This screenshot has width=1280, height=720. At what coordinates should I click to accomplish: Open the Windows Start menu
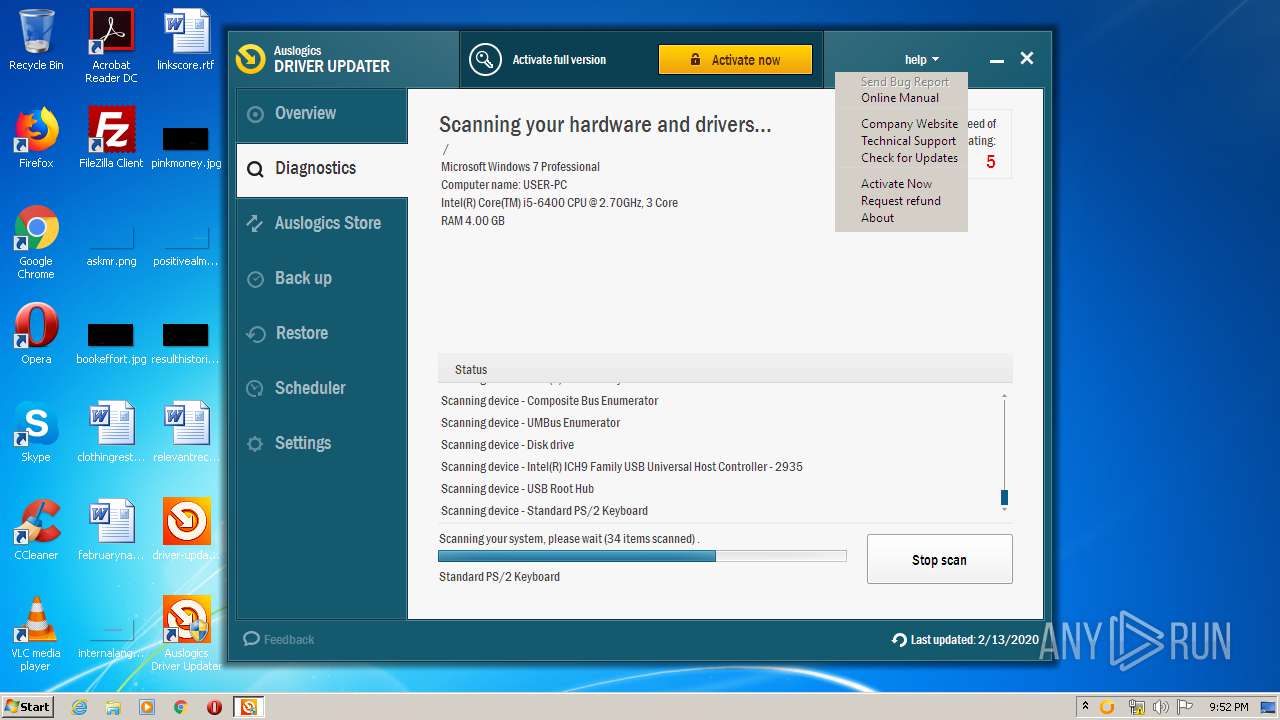28,706
